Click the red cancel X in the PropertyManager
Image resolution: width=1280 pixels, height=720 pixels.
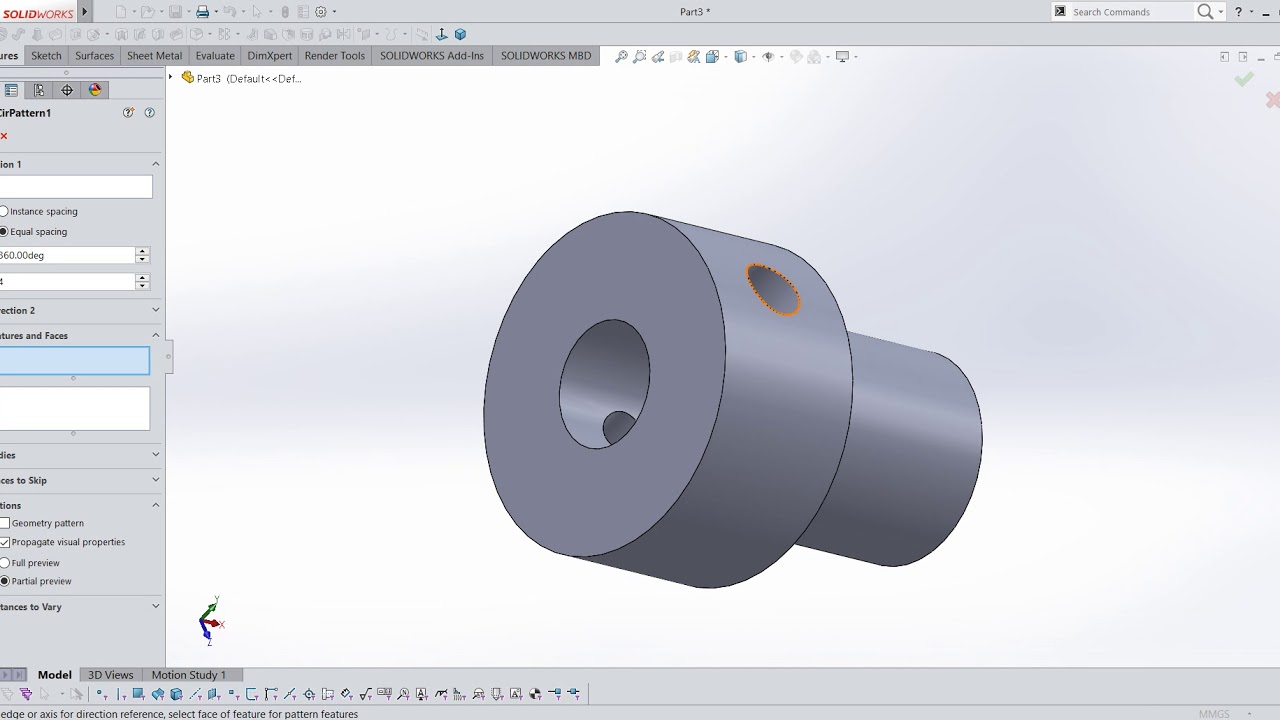[x=4, y=136]
